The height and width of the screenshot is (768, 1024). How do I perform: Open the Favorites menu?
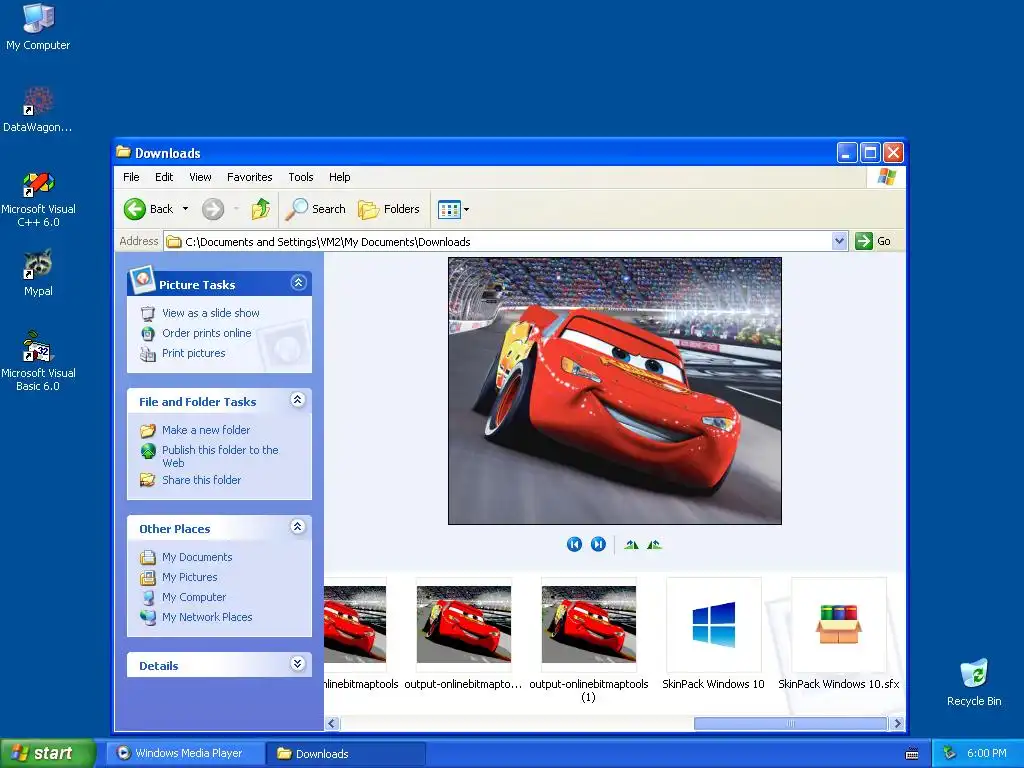249,177
